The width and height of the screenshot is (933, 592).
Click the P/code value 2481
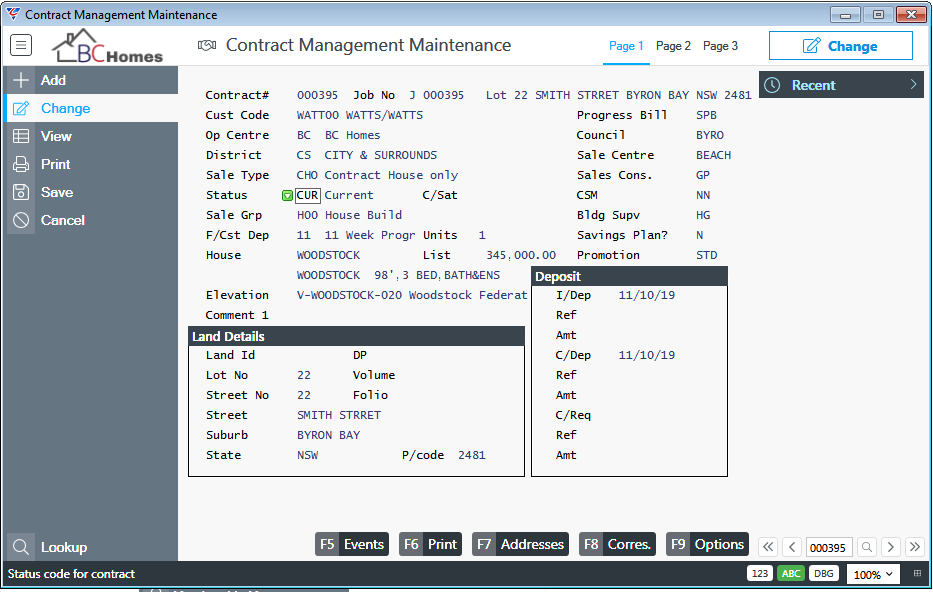pyautogui.click(x=472, y=455)
